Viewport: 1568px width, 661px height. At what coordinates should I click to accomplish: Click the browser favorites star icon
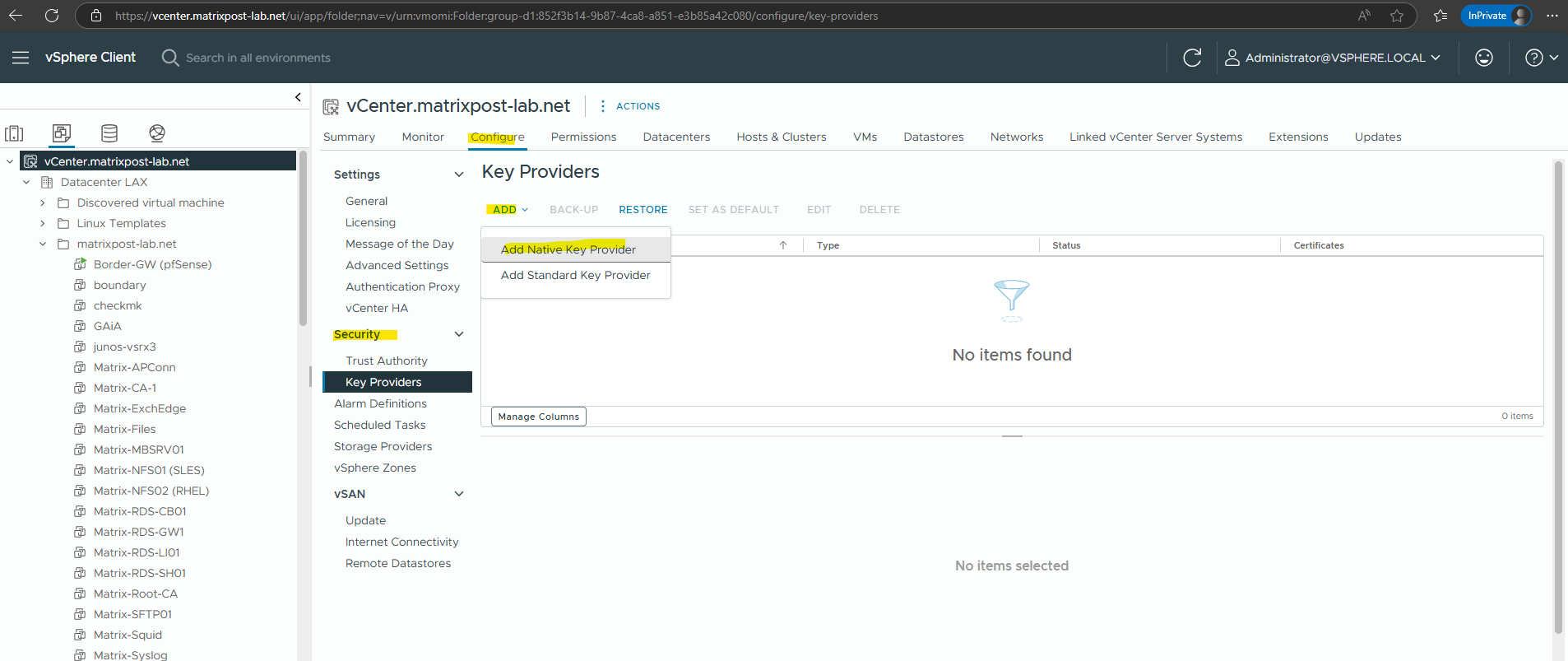click(x=1397, y=16)
